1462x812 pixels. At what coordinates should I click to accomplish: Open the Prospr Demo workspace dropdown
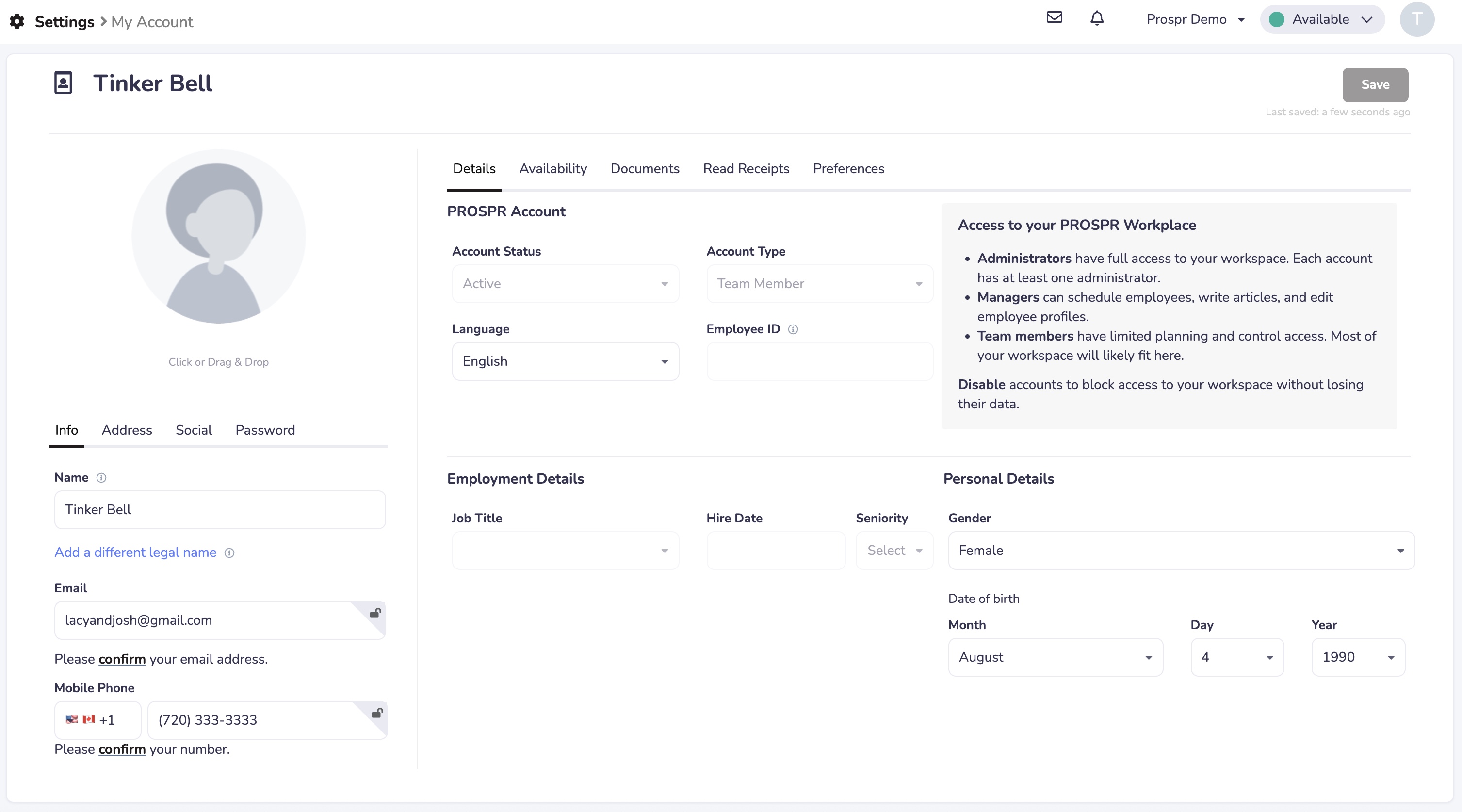point(1195,19)
